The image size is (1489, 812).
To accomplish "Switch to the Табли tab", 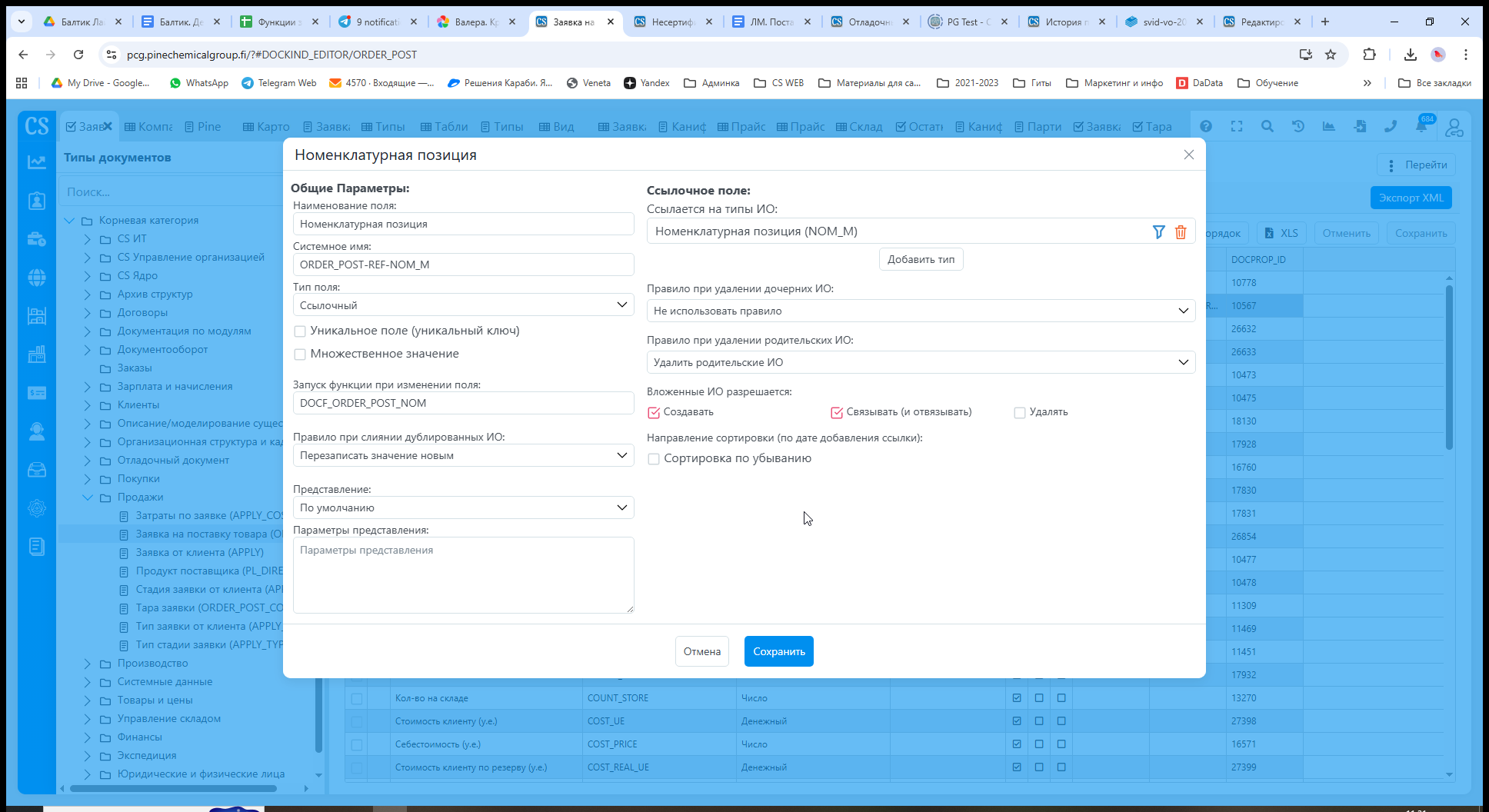I will (444, 127).
